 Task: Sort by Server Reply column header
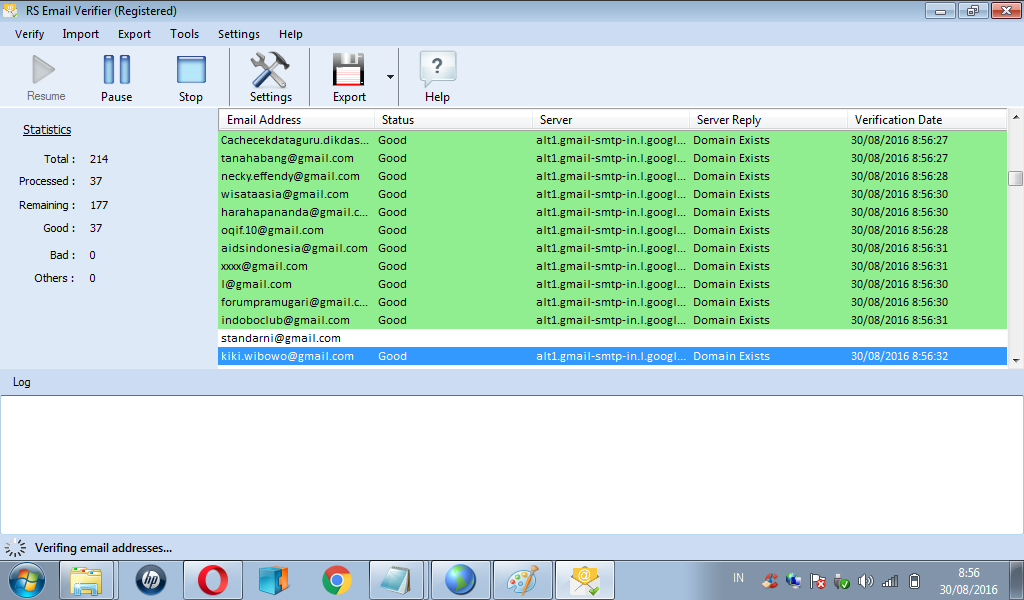(768, 119)
